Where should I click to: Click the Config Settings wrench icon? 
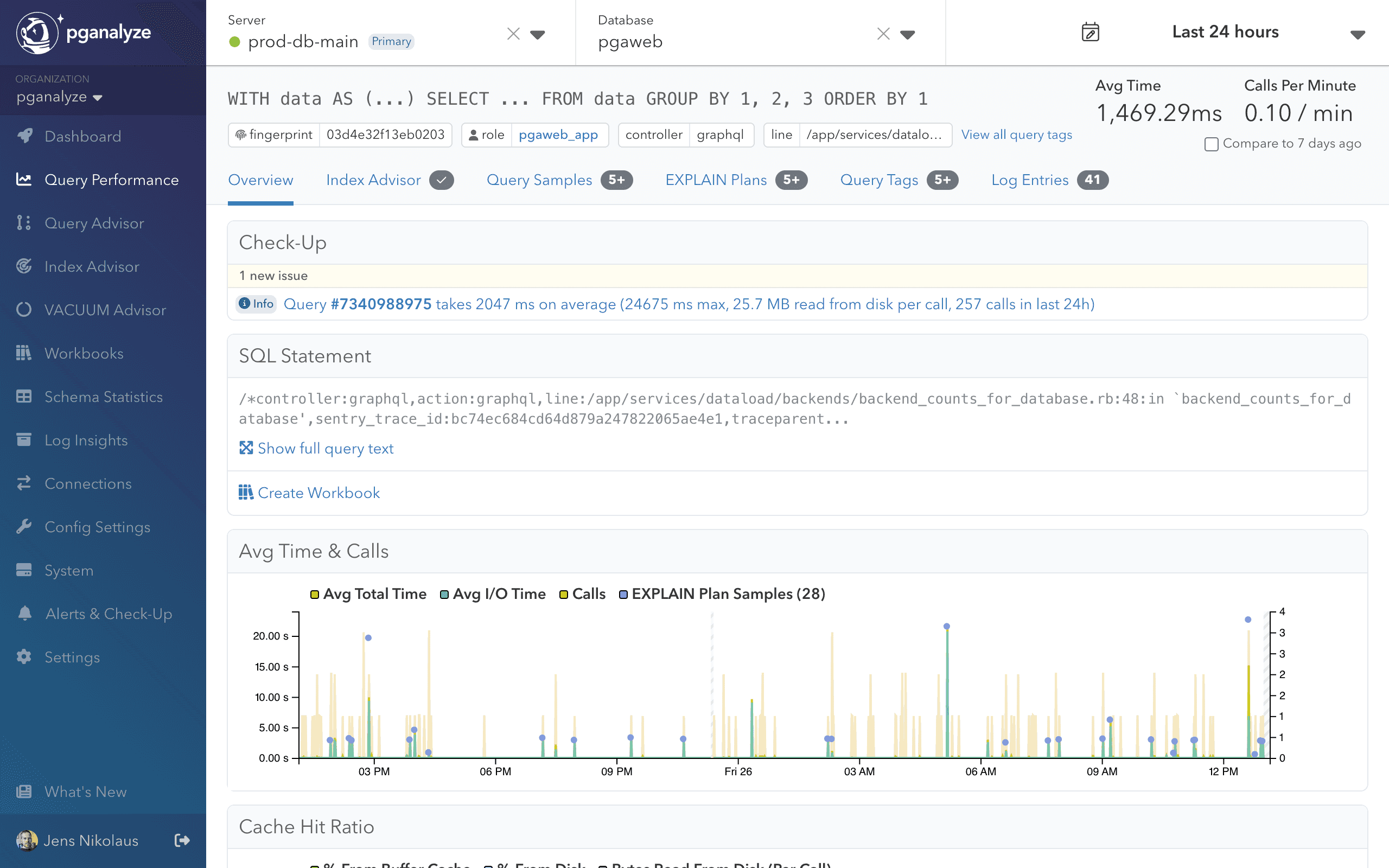coord(24,526)
